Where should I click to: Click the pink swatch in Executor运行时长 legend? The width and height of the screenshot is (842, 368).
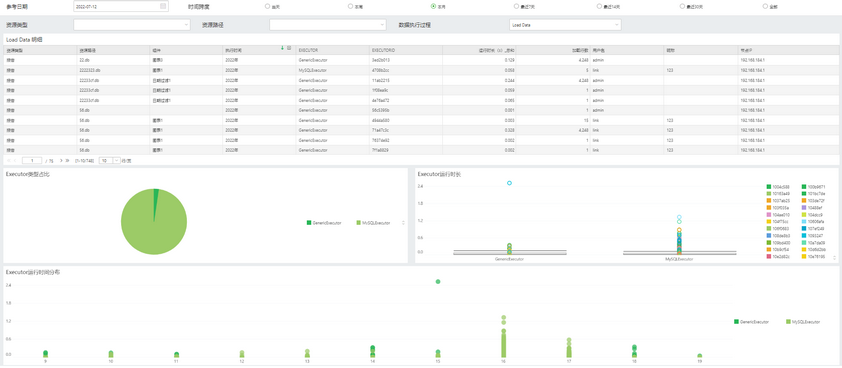(769, 214)
